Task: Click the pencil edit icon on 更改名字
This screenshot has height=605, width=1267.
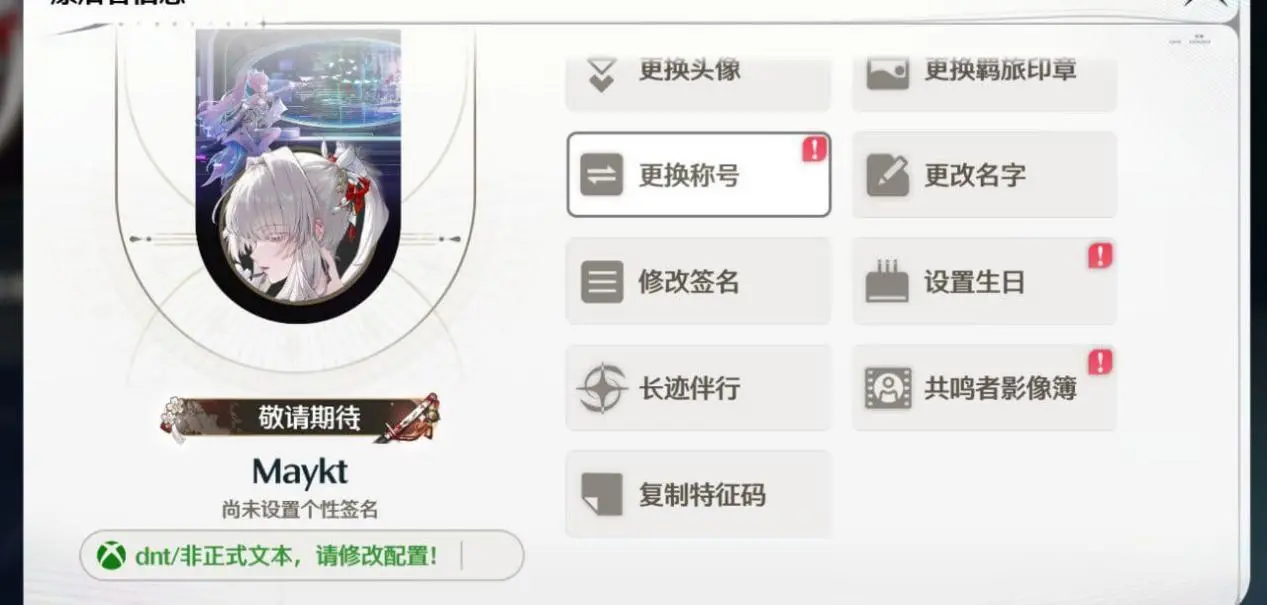Action: point(887,175)
